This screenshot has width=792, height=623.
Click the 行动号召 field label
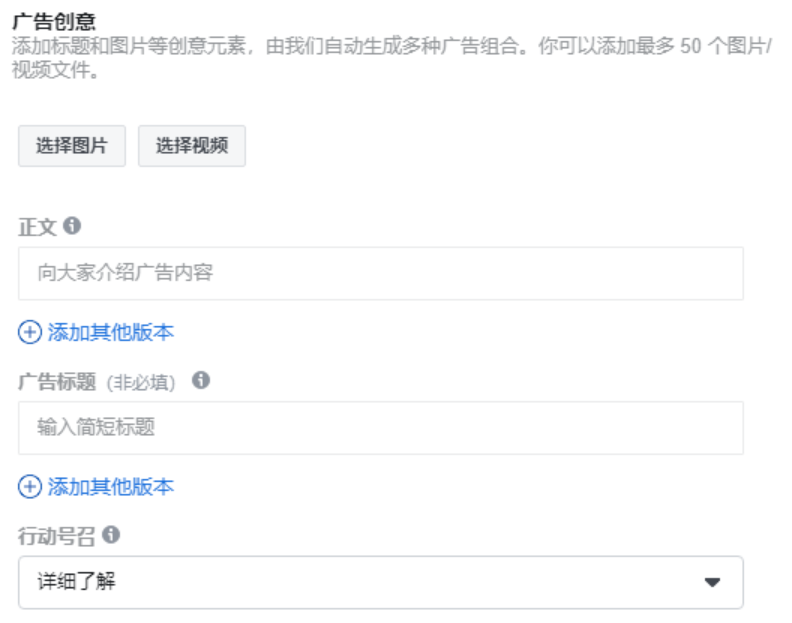[57, 536]
